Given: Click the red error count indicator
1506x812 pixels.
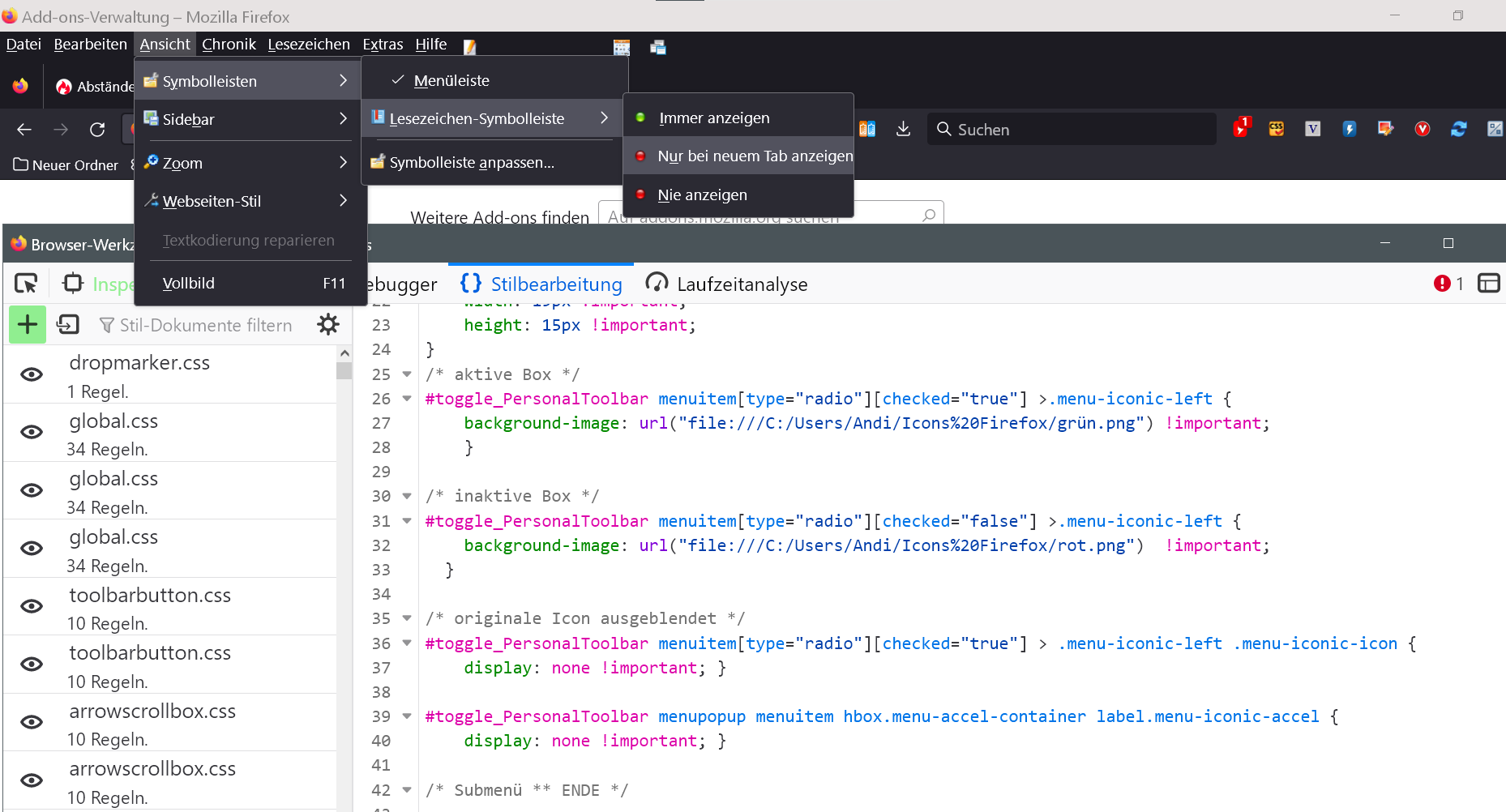Looking at the screenshot, I should click(x=1448, y=284).
